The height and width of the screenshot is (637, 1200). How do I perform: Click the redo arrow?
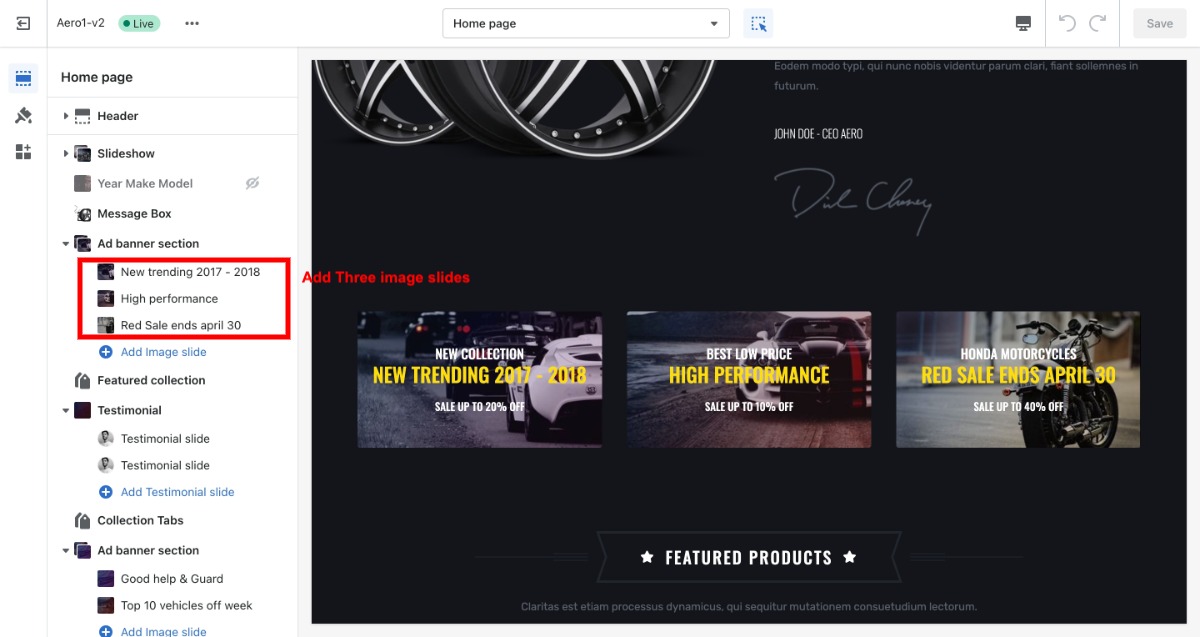pyautogui.click(x=1098, y=23)
